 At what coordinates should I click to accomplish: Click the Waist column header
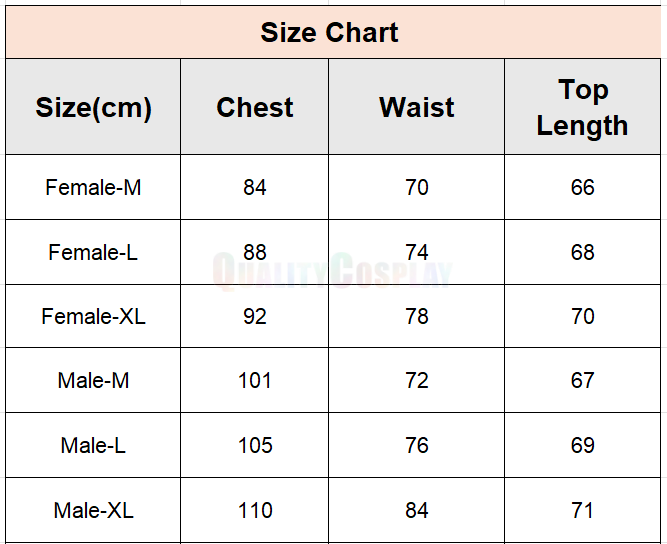click(x=417, y=108)
